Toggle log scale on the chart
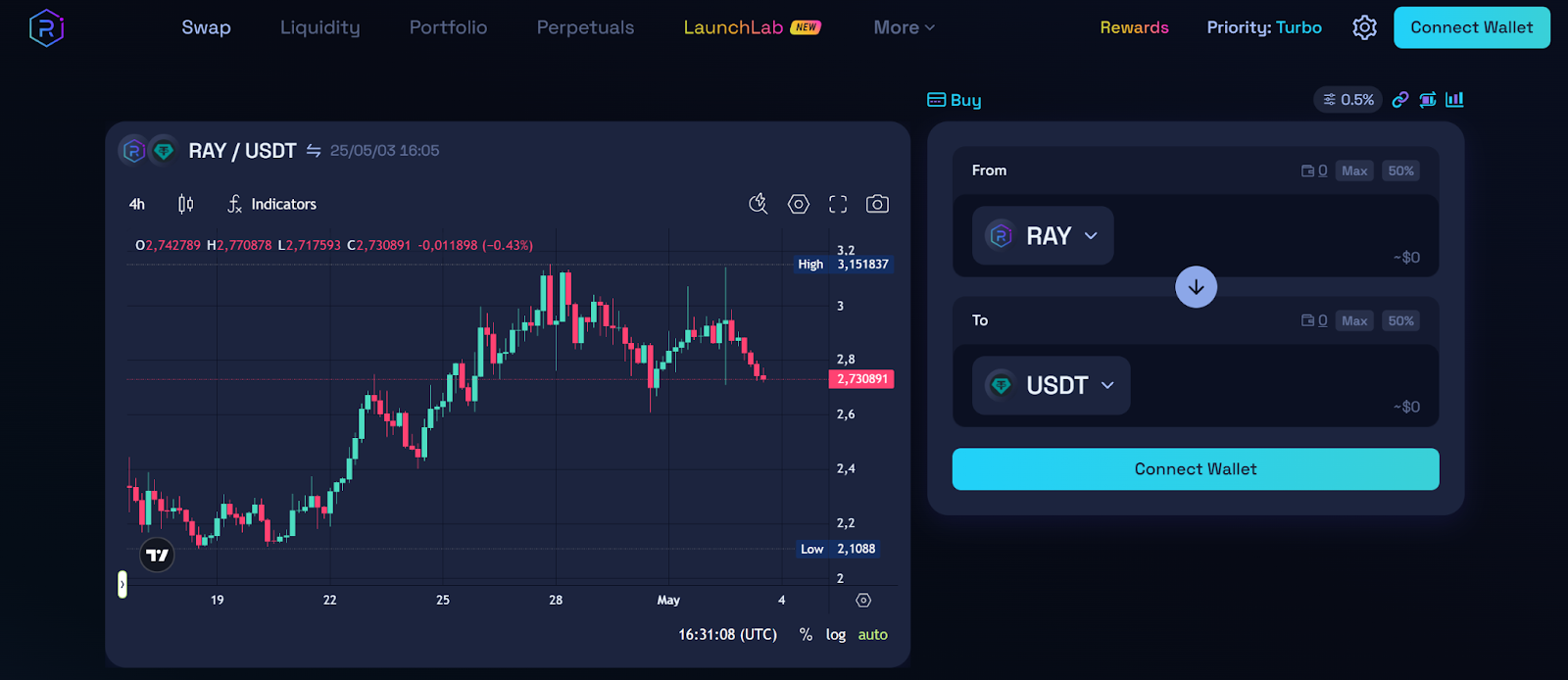Screen dimensions: 1568x680 pyautogui.click(x=835, y=634)
